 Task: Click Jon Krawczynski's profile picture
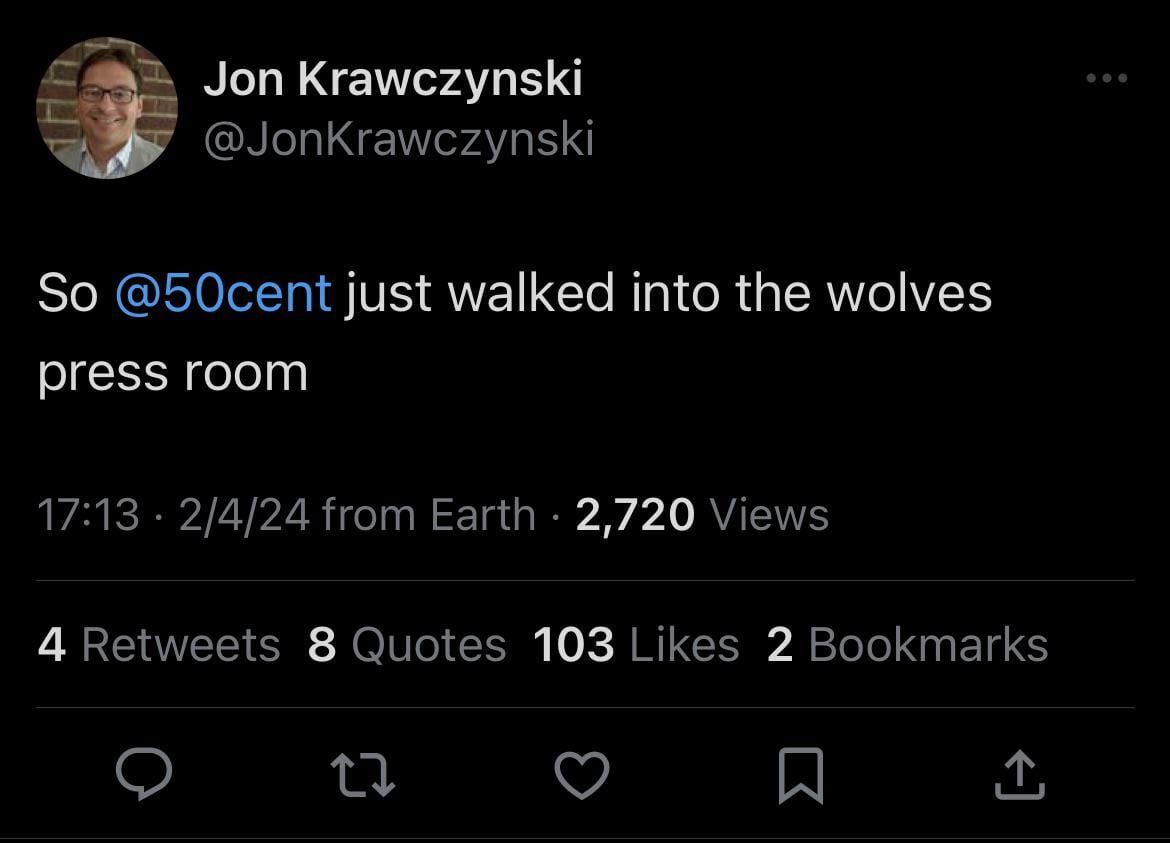(x=107, y=108)
